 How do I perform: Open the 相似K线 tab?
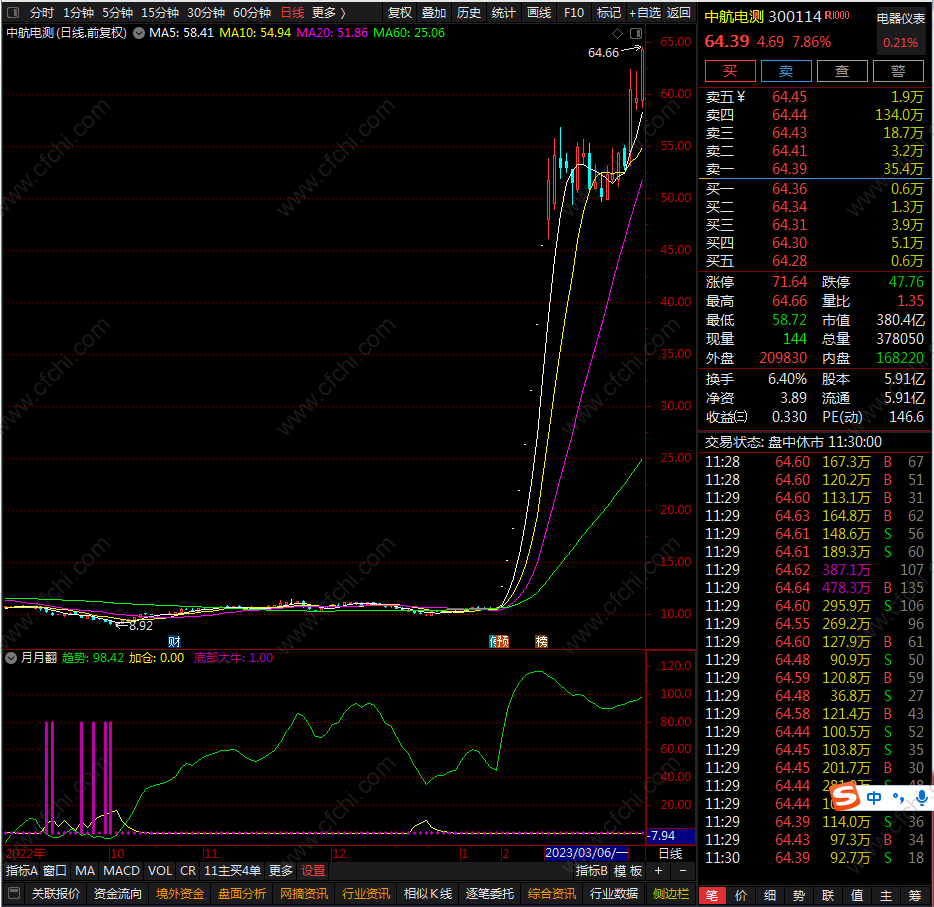428,893
